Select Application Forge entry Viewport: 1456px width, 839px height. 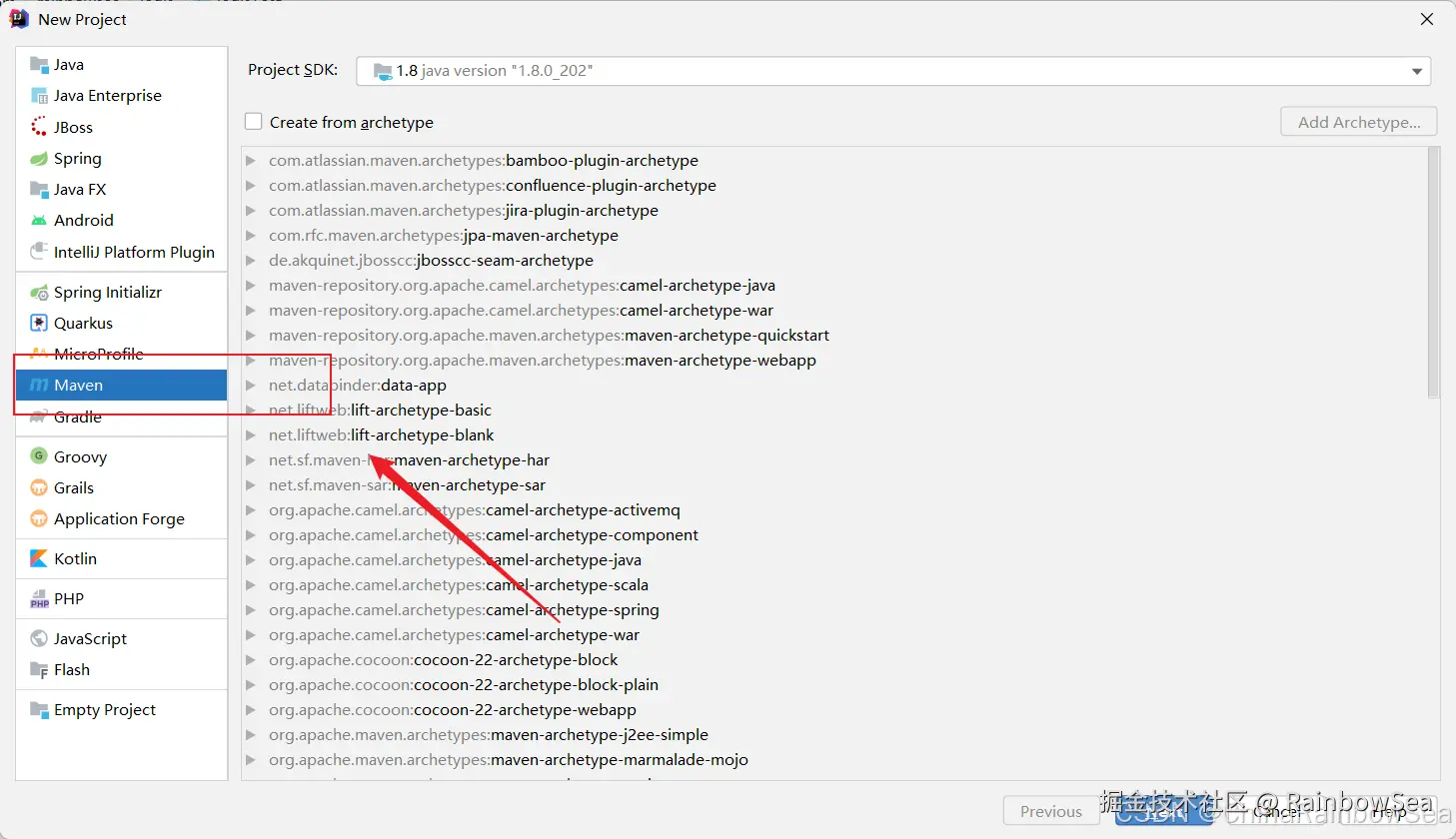point(122,518)
